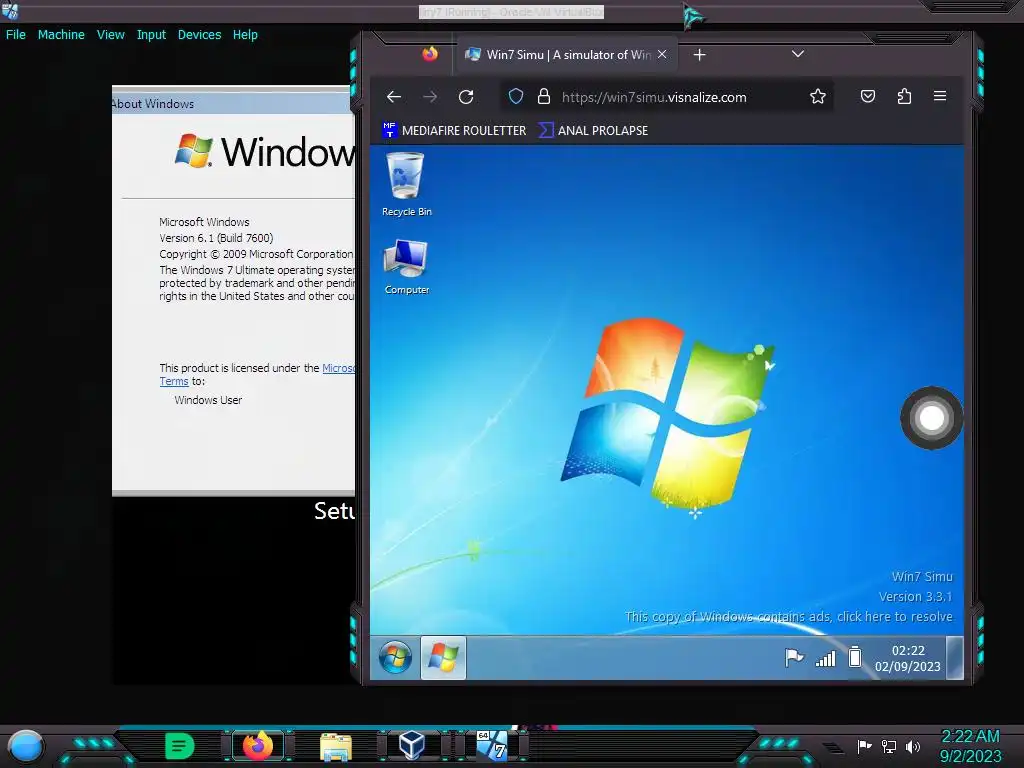
Task: Click the Version 6.1 (Build 7600) text
Action: pyautogui.click(x=216, y=238)
